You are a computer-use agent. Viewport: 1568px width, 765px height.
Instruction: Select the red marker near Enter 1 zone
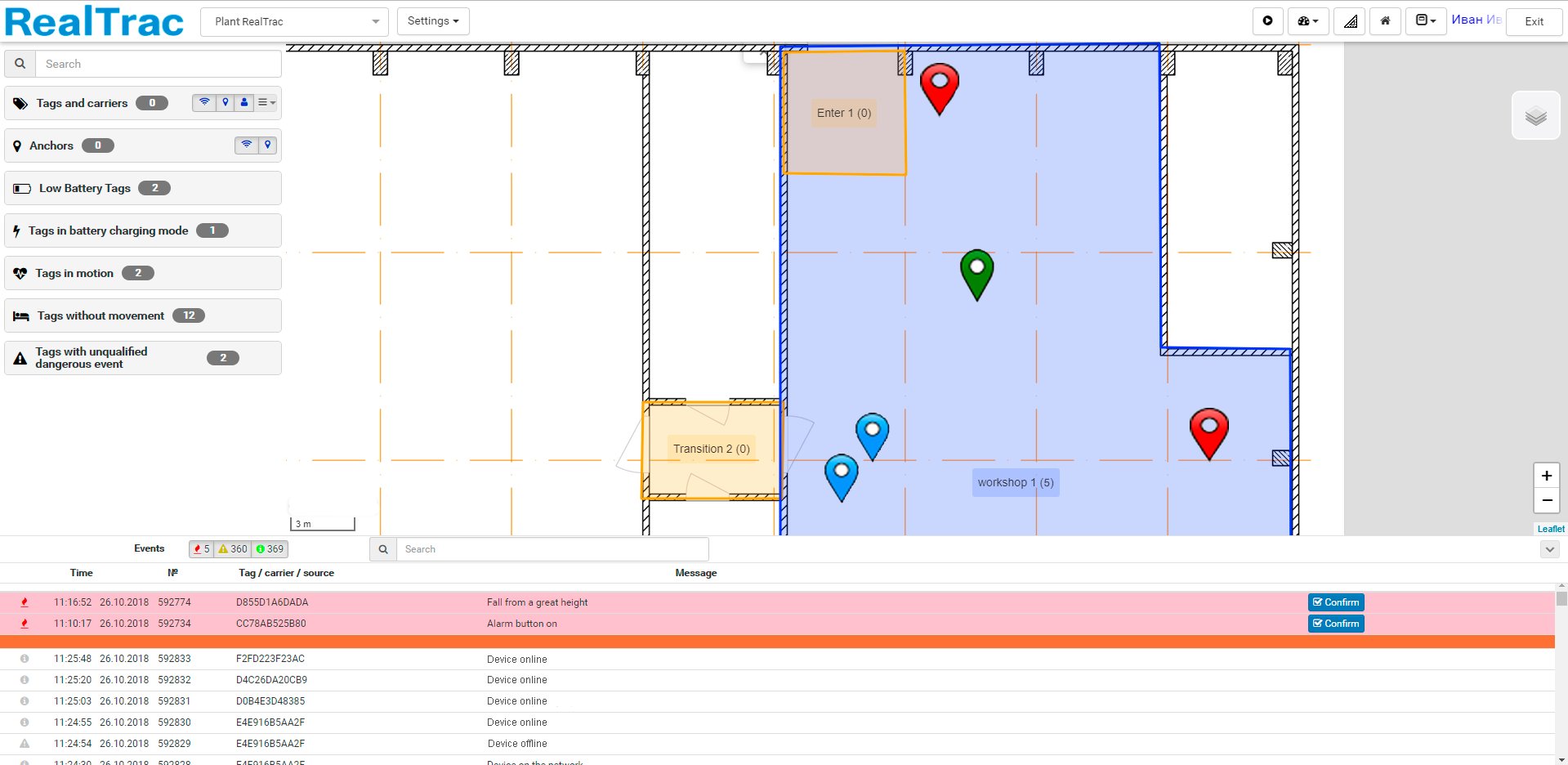[940, 88]
